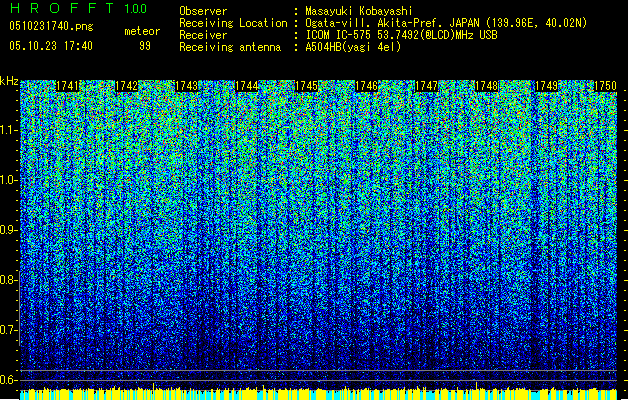This screenshot has height=400, width=629.
Task: Click the date 05.10.23 17:40
Action: click(x=51, y=46)
